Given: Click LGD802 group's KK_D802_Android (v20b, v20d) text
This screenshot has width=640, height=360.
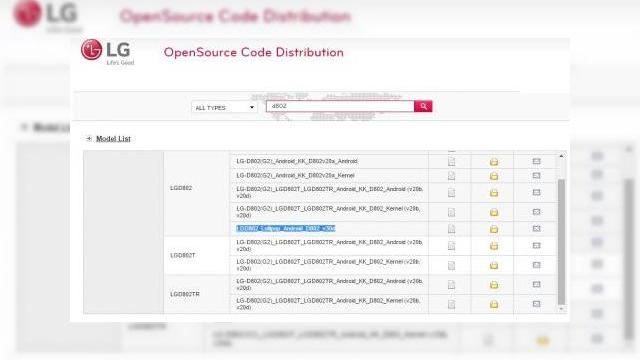Looking at the screenshot, I should point(329,193).
